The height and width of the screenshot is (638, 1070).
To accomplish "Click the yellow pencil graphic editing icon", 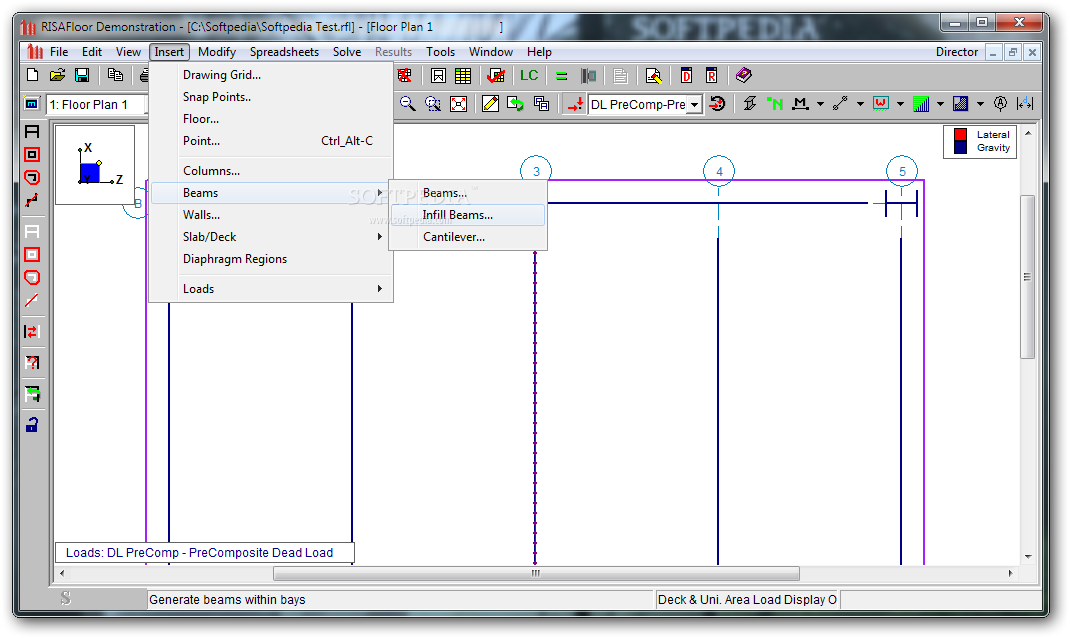I will pos(490,104).
